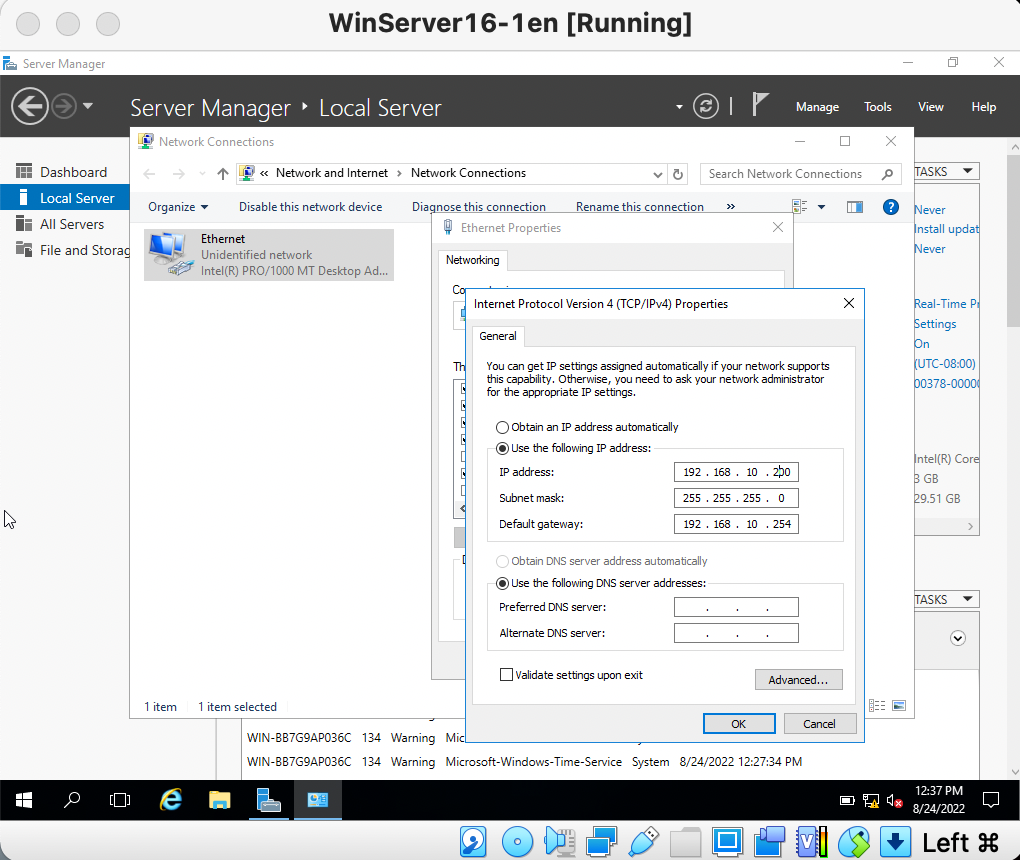The width and height of the screenshot is (1020, 860).
Task: Open navigation history dropdown in Server Manager
Action: (88, 106)
